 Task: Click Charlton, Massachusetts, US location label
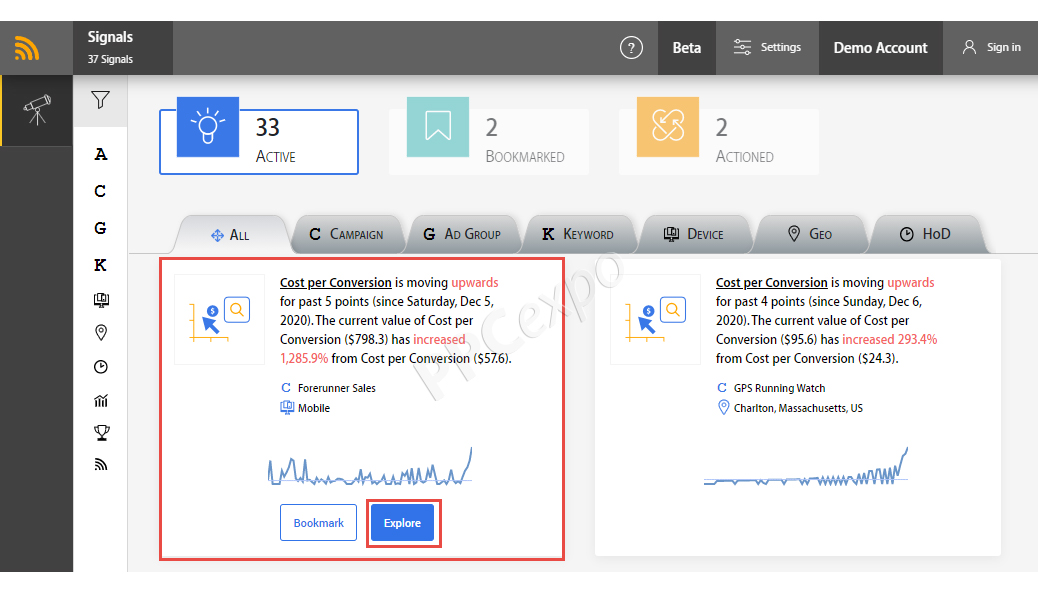click(x=798, y=408)
